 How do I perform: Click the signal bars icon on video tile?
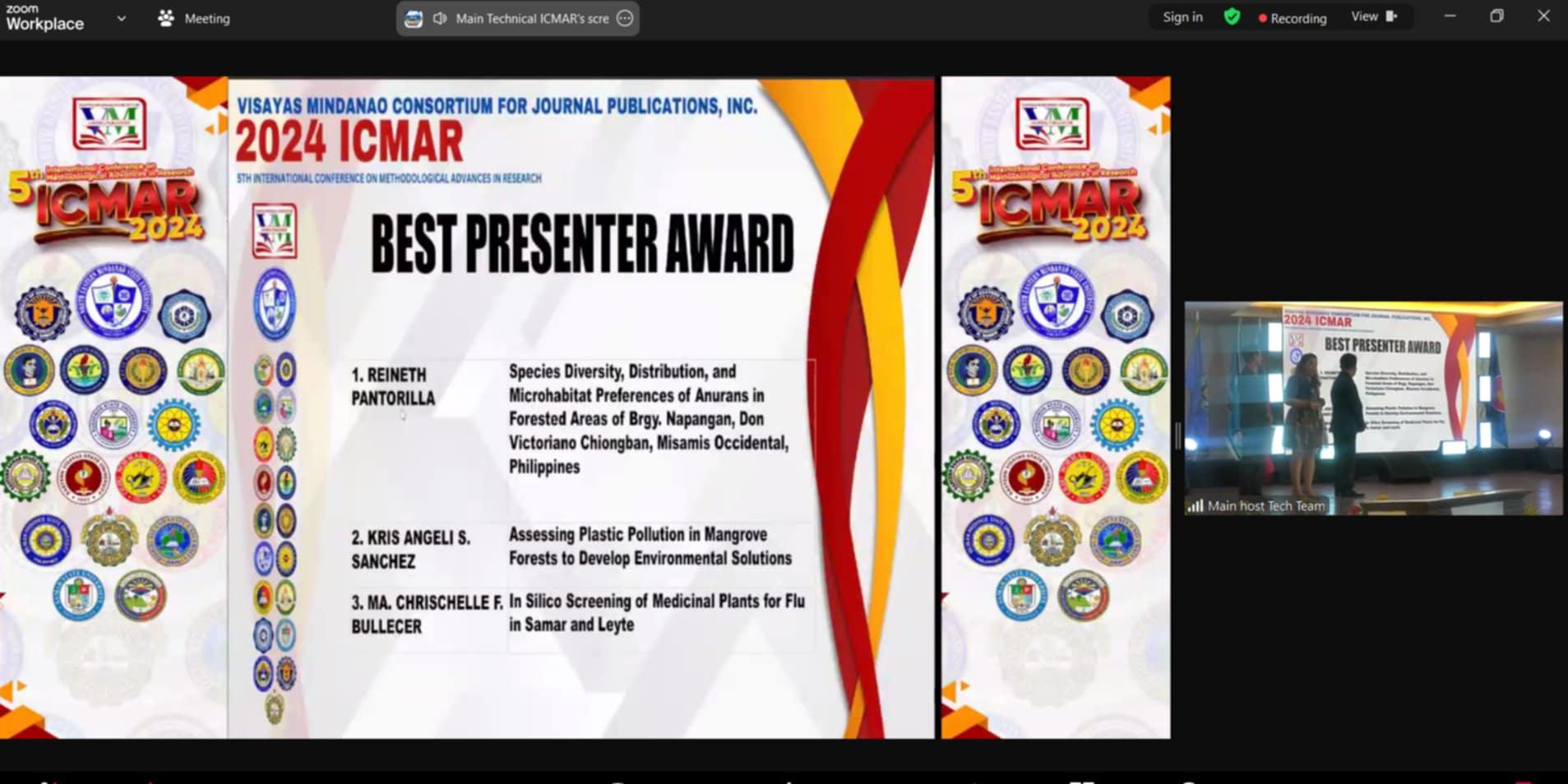coord(1195,506)
